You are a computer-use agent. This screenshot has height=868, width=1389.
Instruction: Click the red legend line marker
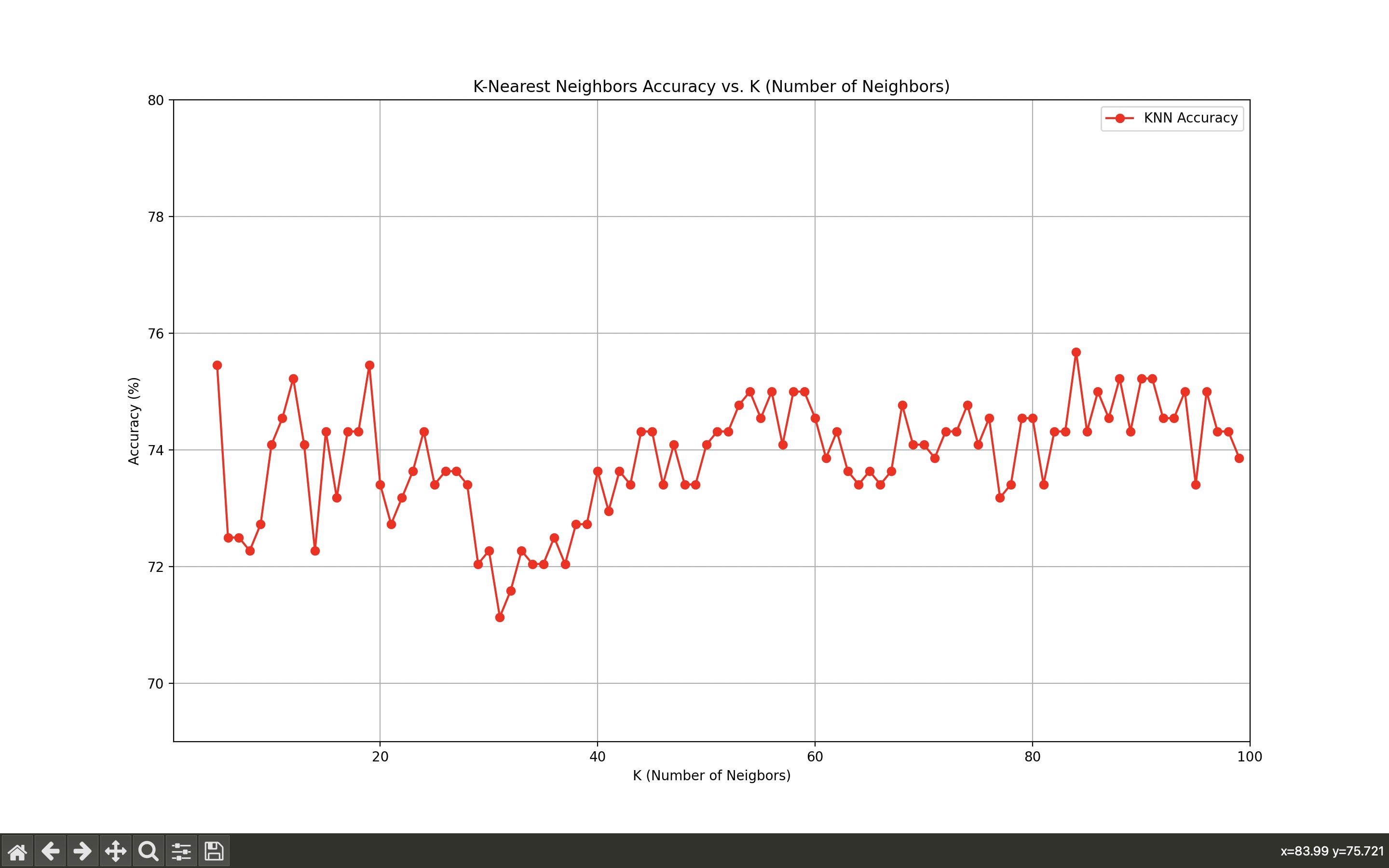click(x=1119, y=118)
